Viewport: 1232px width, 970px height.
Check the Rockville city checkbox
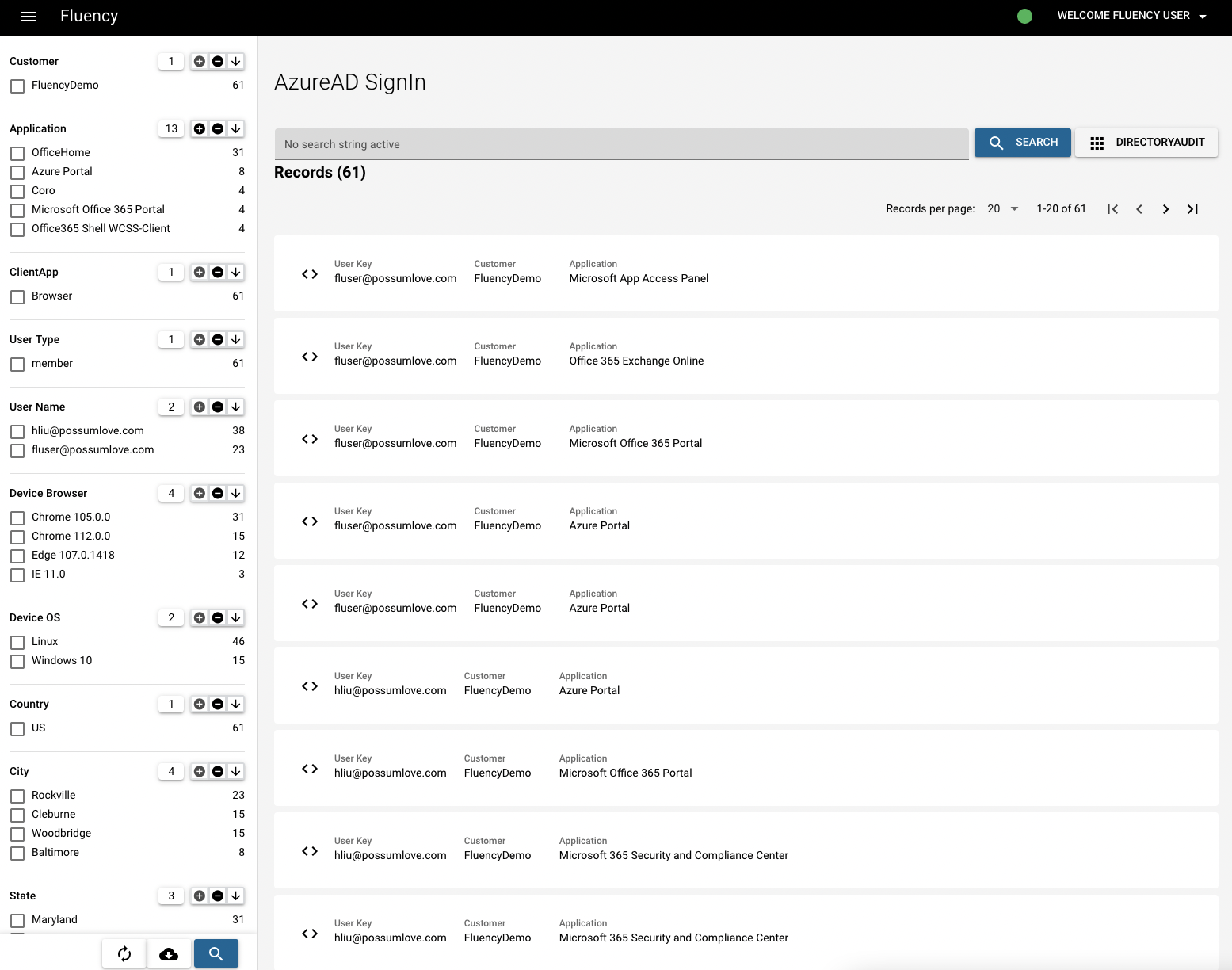pos(17,796)
